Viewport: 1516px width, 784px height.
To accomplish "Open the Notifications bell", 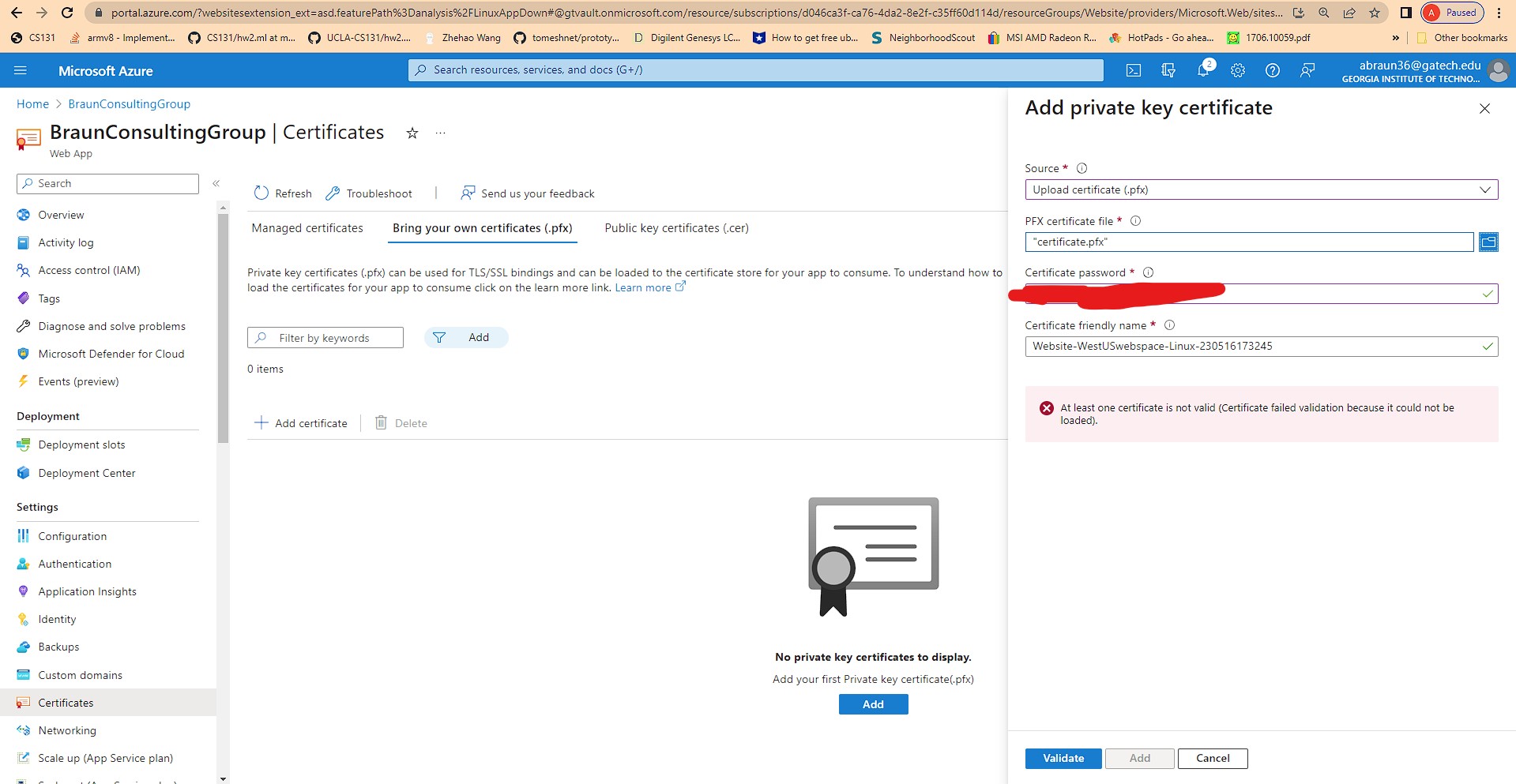I will [1203, 69].
